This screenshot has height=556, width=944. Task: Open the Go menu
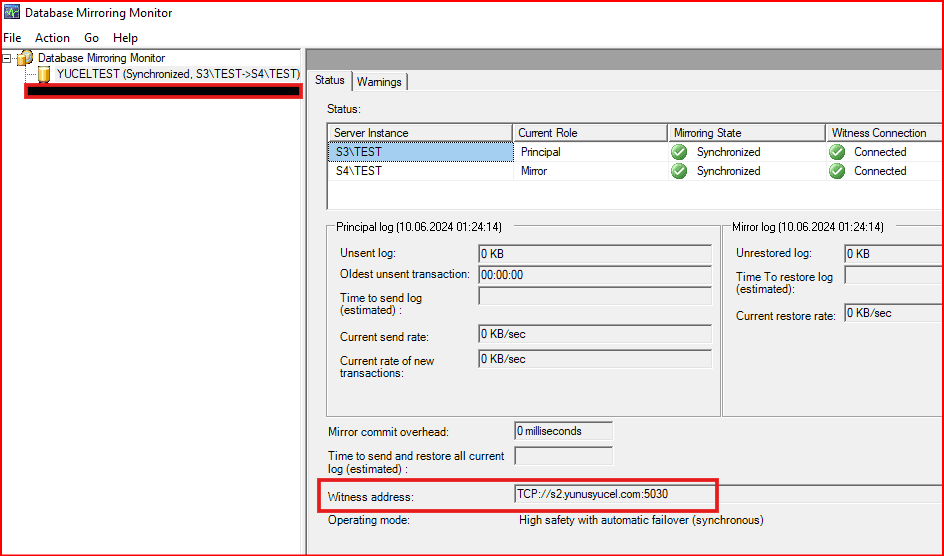coord(91,38)
